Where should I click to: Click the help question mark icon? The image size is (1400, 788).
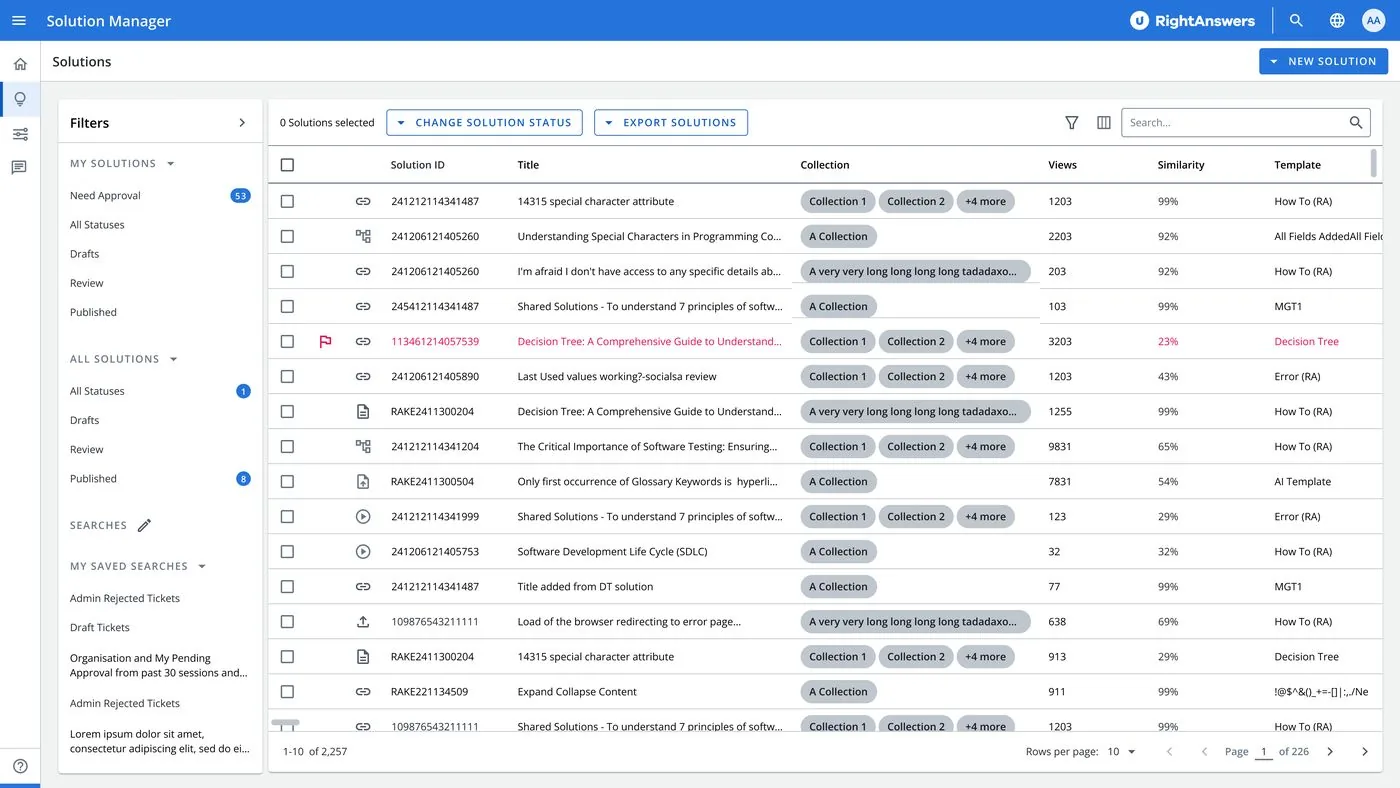coord(20,766)
